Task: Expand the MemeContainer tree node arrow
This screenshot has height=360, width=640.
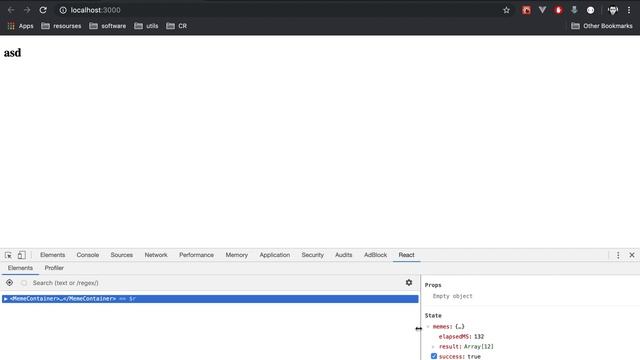Action: tap(6, 299)
